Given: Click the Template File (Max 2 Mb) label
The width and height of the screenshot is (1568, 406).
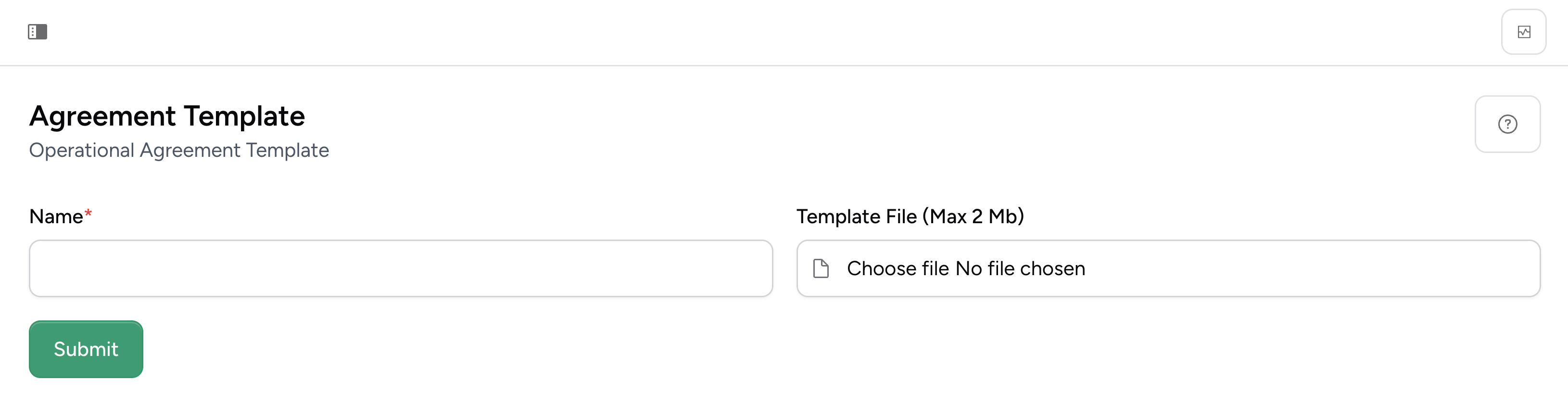Looking at the screenshot, I should click(x=910, y=216).
